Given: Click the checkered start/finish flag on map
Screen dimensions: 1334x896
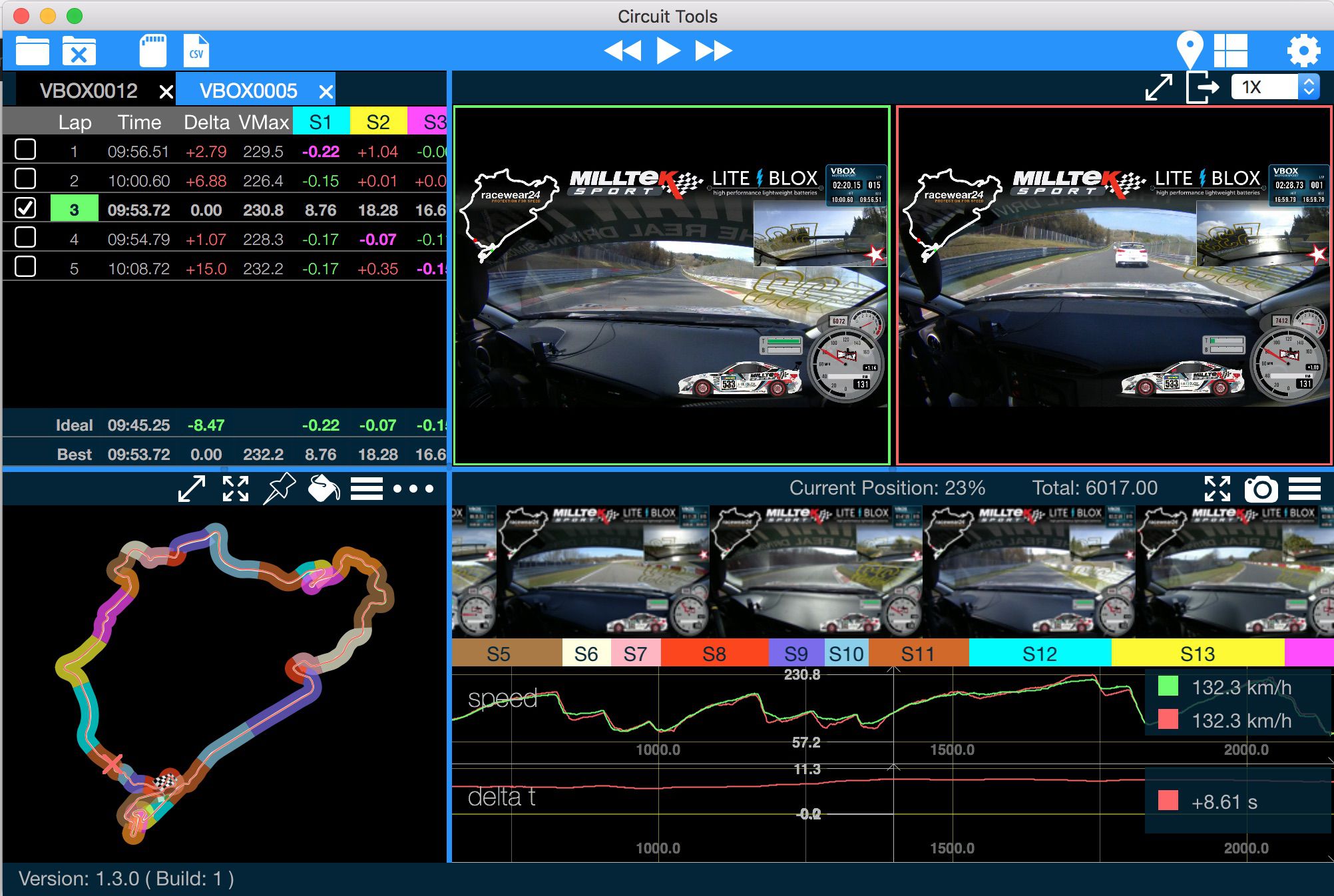Looking at the screenshot, I should click(x=164, y=781).
